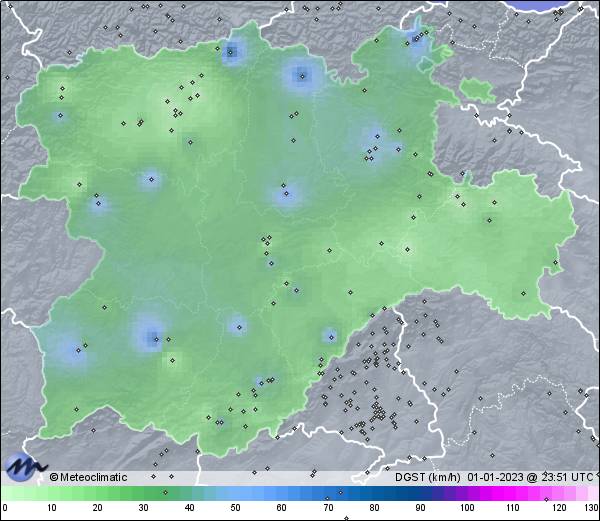Click the blue color band above 60
The image size is (600, 521).
tap(282, 493)
